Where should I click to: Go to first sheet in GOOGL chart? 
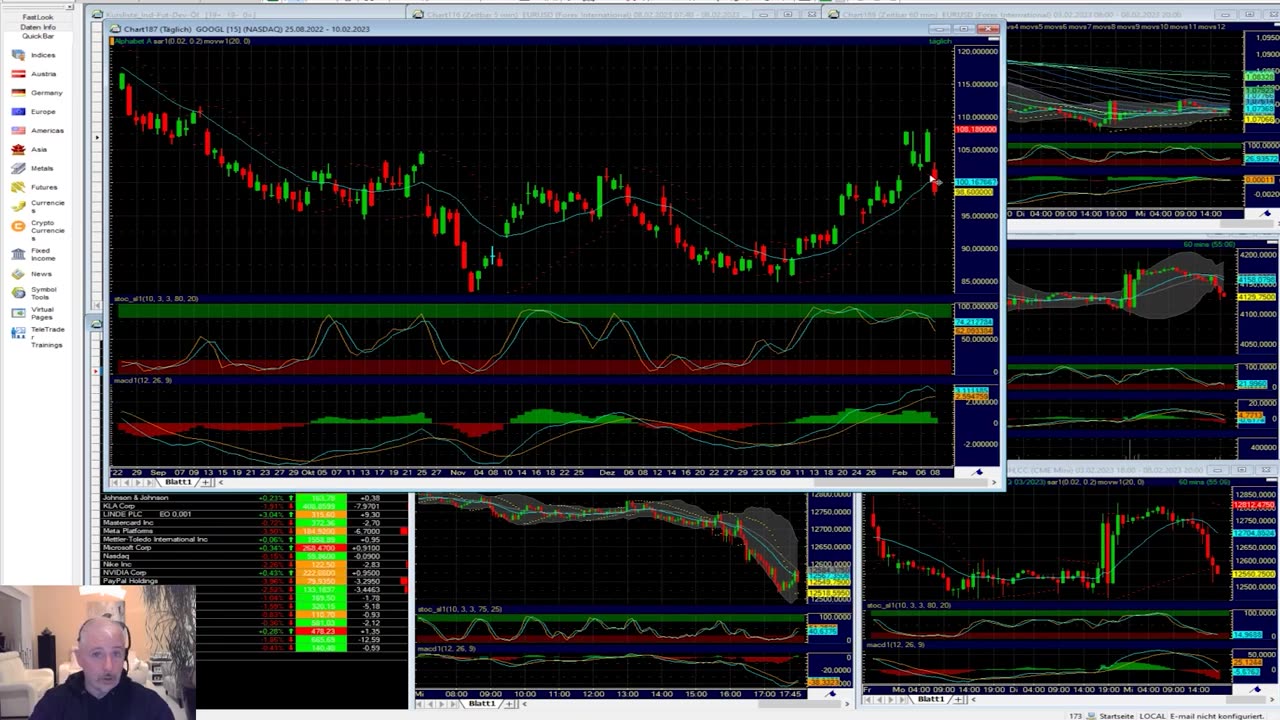pos(116,482)
